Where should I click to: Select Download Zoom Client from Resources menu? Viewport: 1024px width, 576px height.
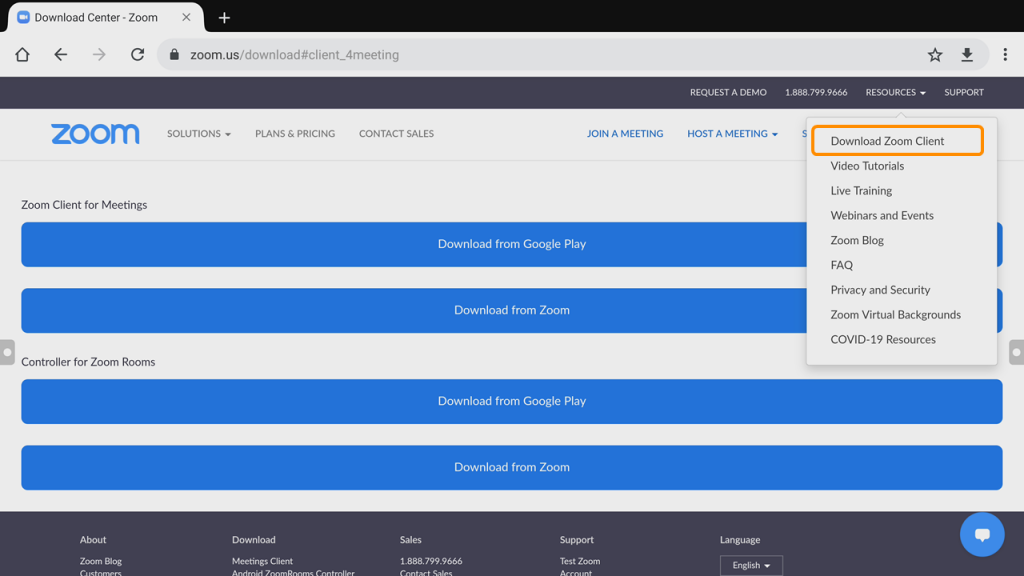(x=897, y=141)
